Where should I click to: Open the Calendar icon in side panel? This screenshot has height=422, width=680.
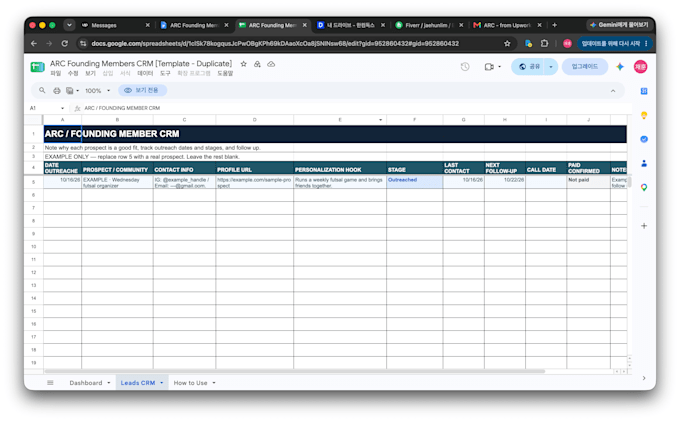(644, 91)
